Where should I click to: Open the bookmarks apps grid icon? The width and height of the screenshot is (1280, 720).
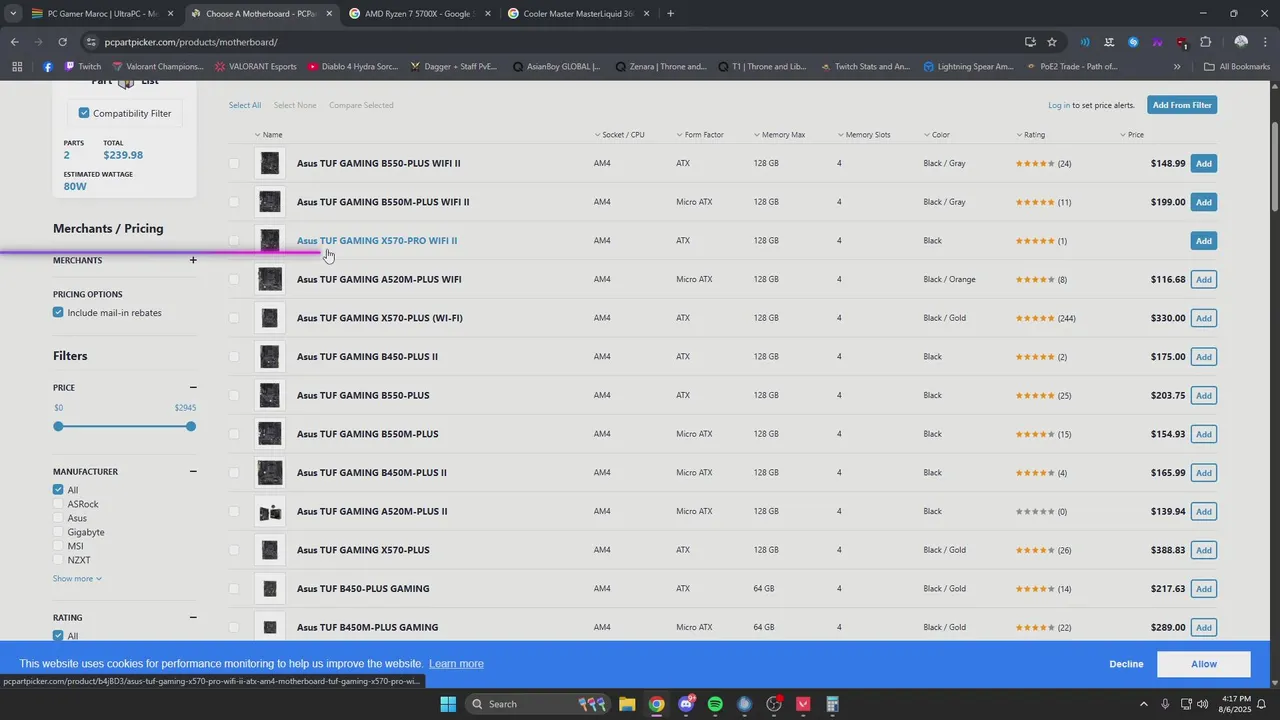coord(17,67)
